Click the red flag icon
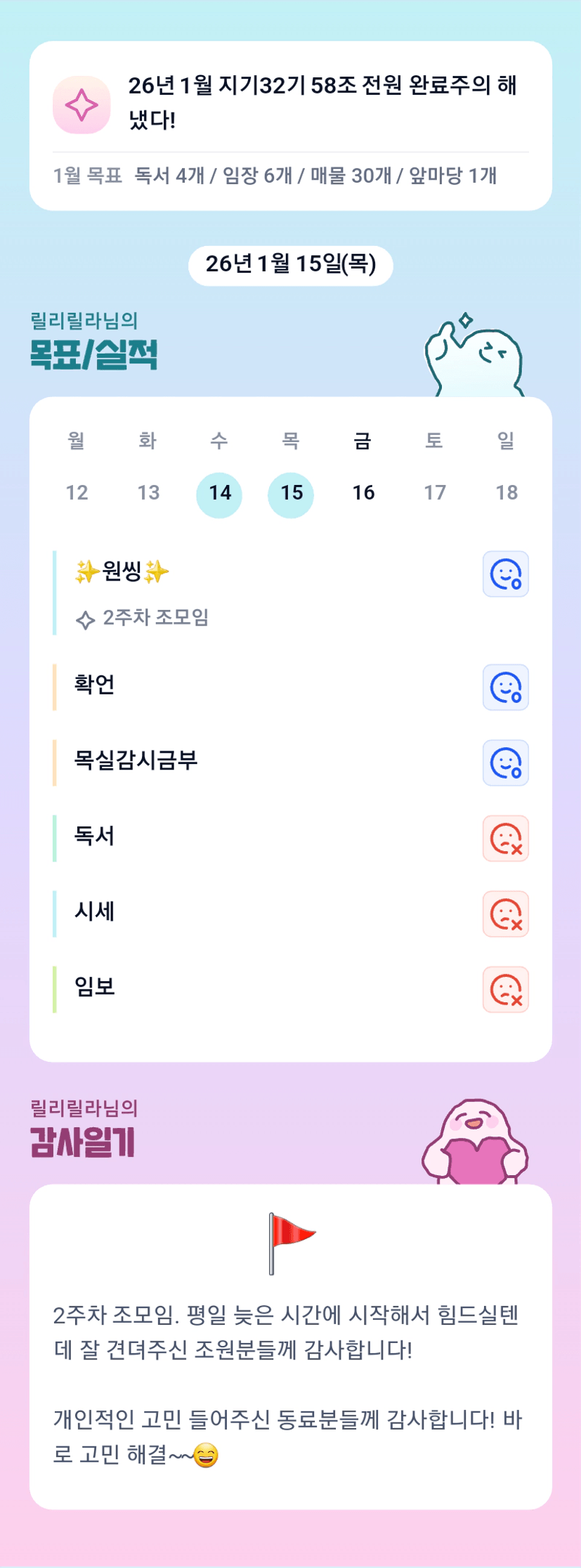The width and height of the screenshot is (581, 1568). coord(290,1243)
